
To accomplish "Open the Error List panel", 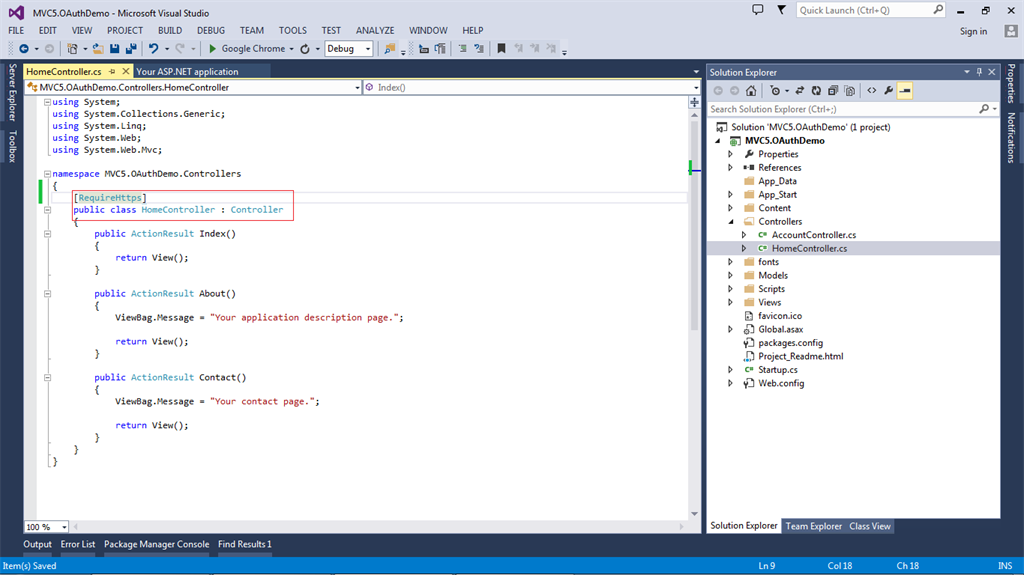I will point(78,544).
